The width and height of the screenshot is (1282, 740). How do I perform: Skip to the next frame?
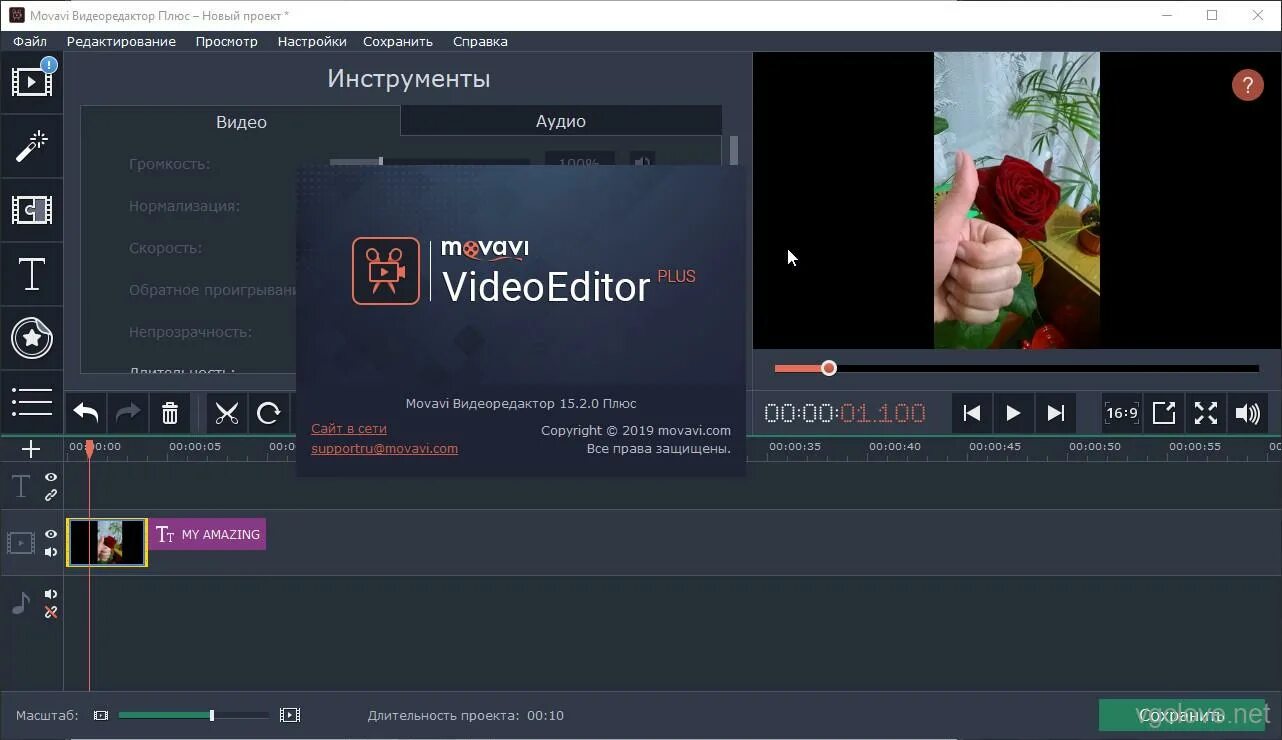[1055, 413]
